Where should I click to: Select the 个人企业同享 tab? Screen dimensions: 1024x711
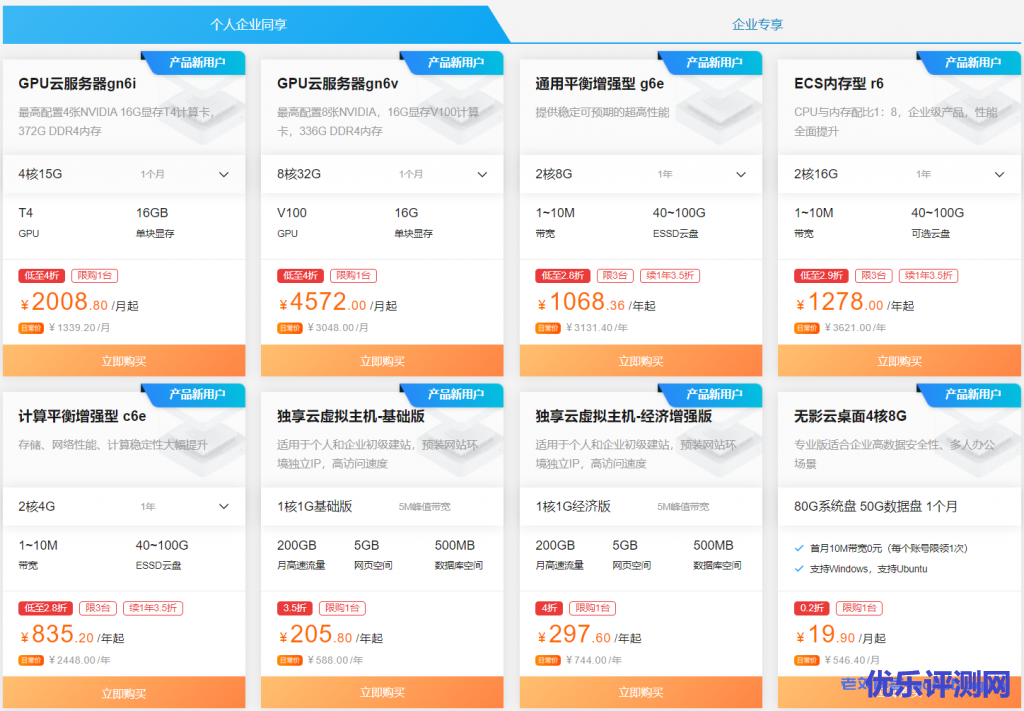click(x=248, y=25)
